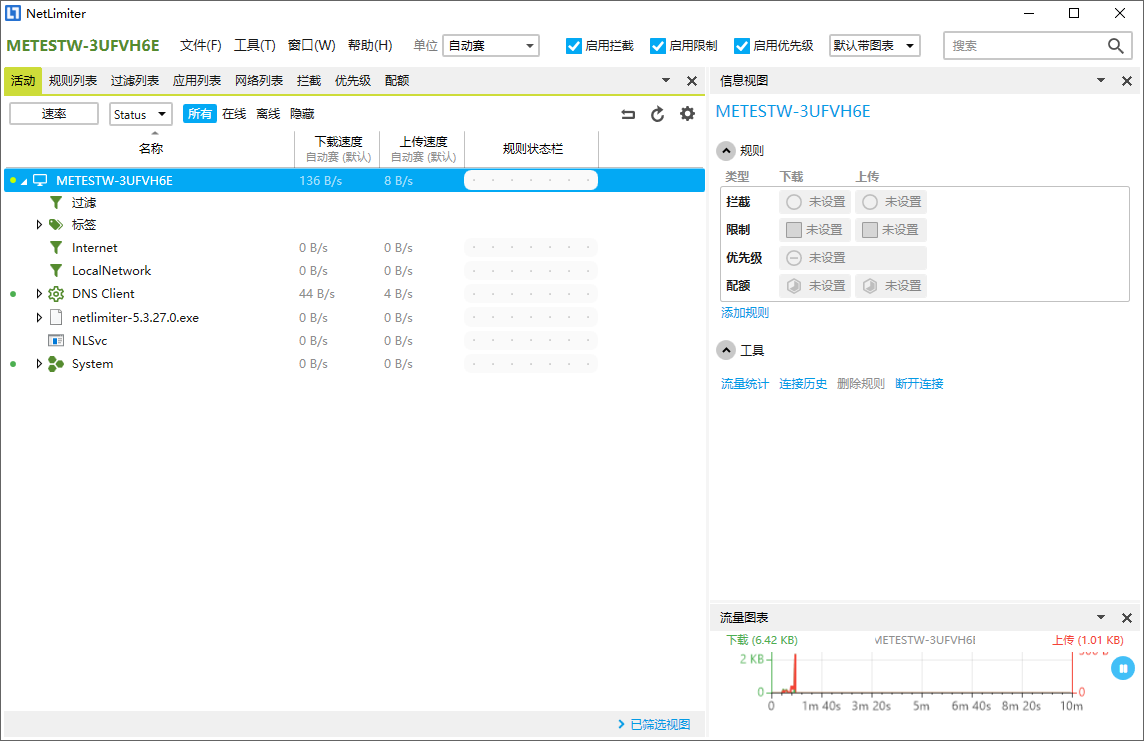Expand the netlimiter-5.3.27.0.exe tree node
1144x741 pixels.
(x=39, y=317)
